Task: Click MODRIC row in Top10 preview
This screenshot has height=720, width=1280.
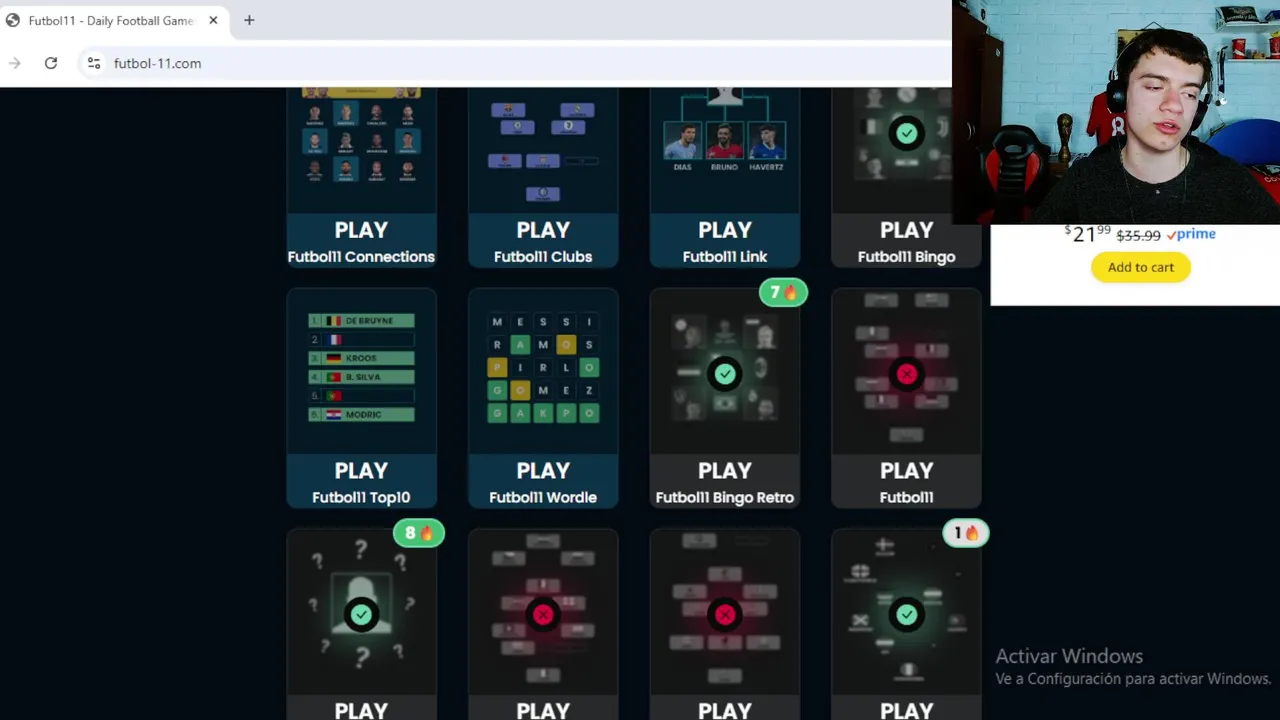Action: [x=361, y=414]
